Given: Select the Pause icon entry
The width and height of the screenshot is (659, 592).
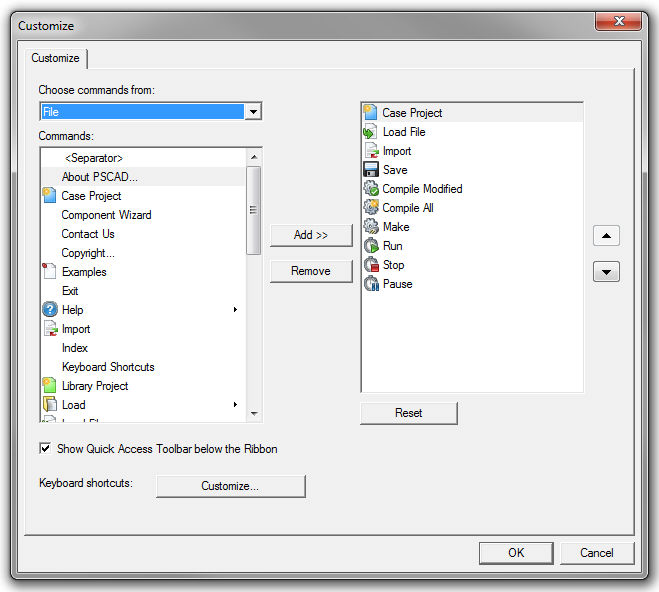Looking at the screenshot, I should (x=370, y=284).
